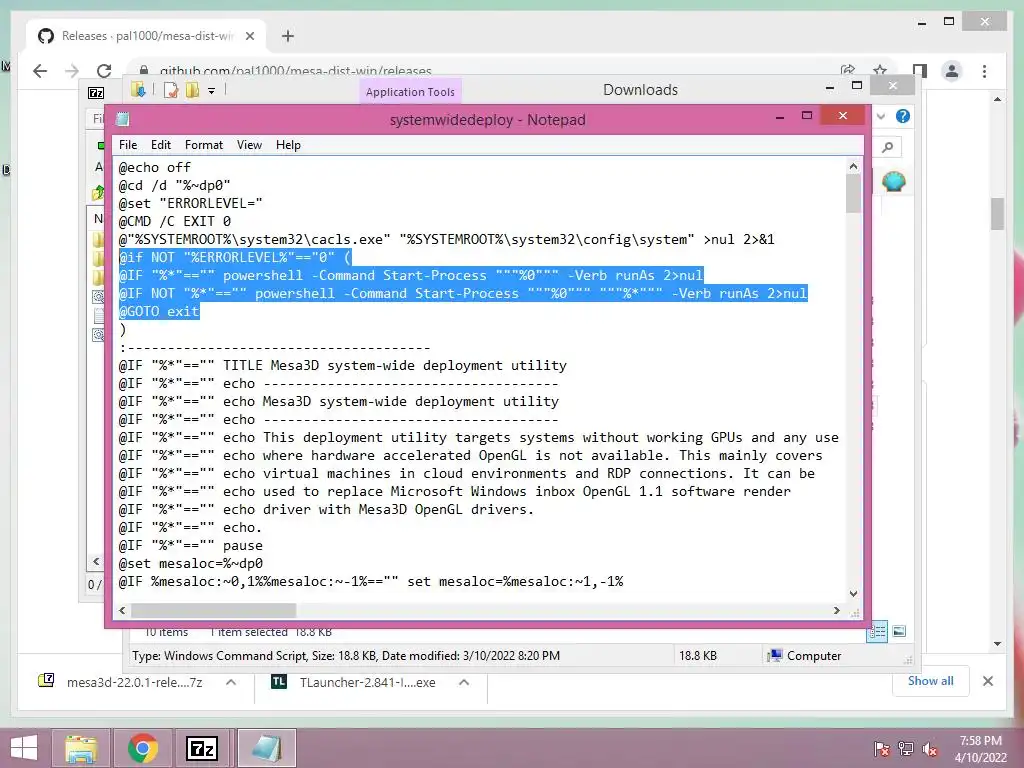
Task: Open 7-Zip from taskbar
Action: (202, 748)
